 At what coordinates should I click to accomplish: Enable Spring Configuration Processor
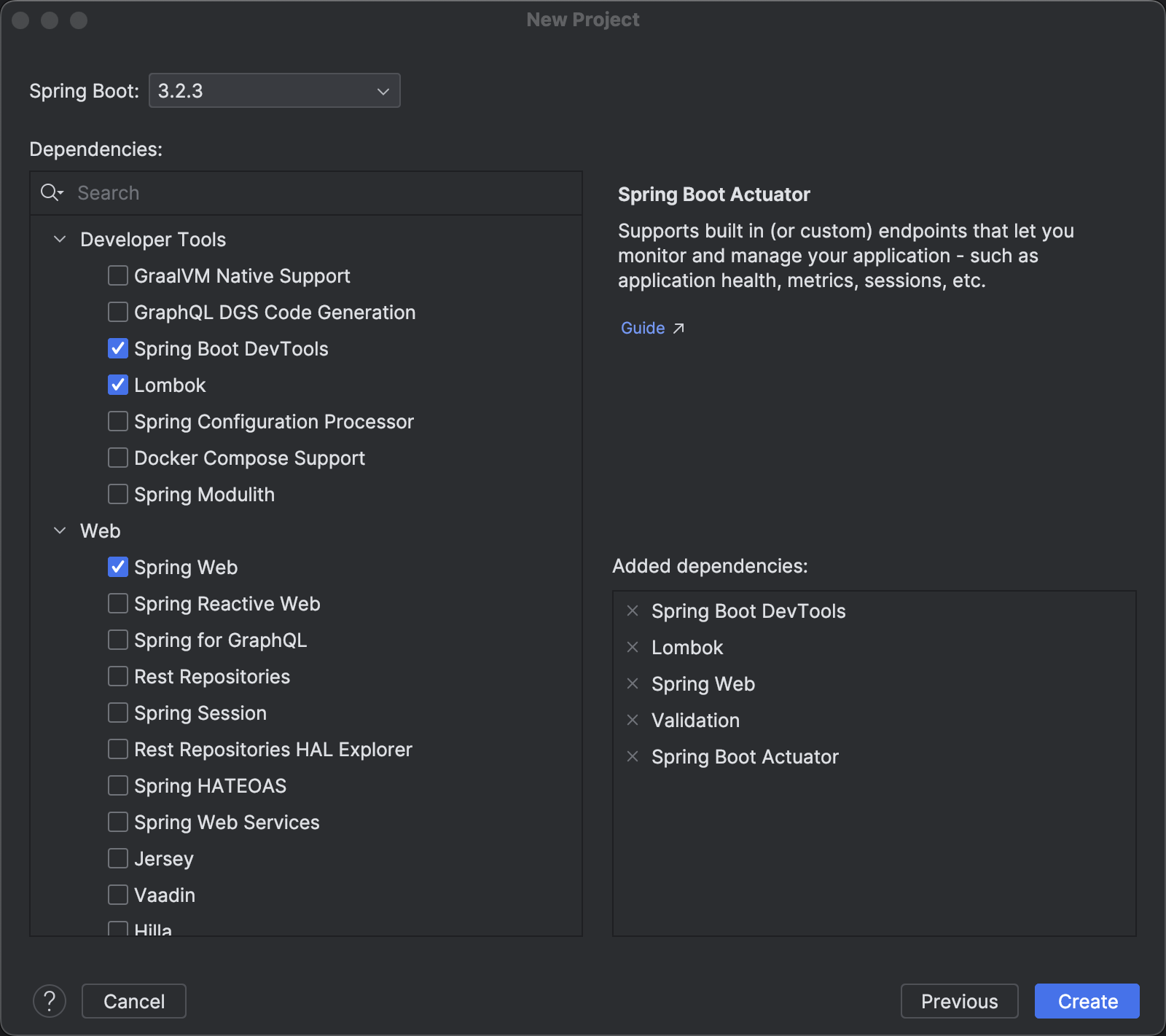click(x=118, y=421)
